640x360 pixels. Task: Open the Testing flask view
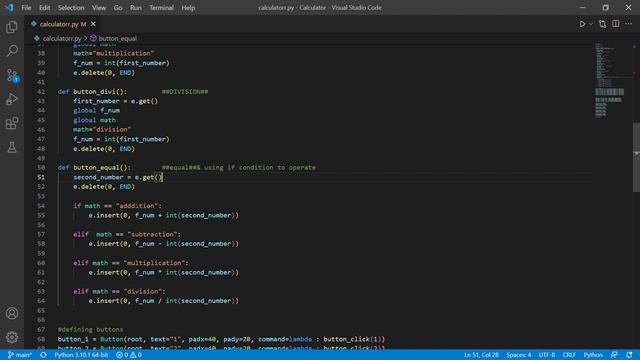12,147
